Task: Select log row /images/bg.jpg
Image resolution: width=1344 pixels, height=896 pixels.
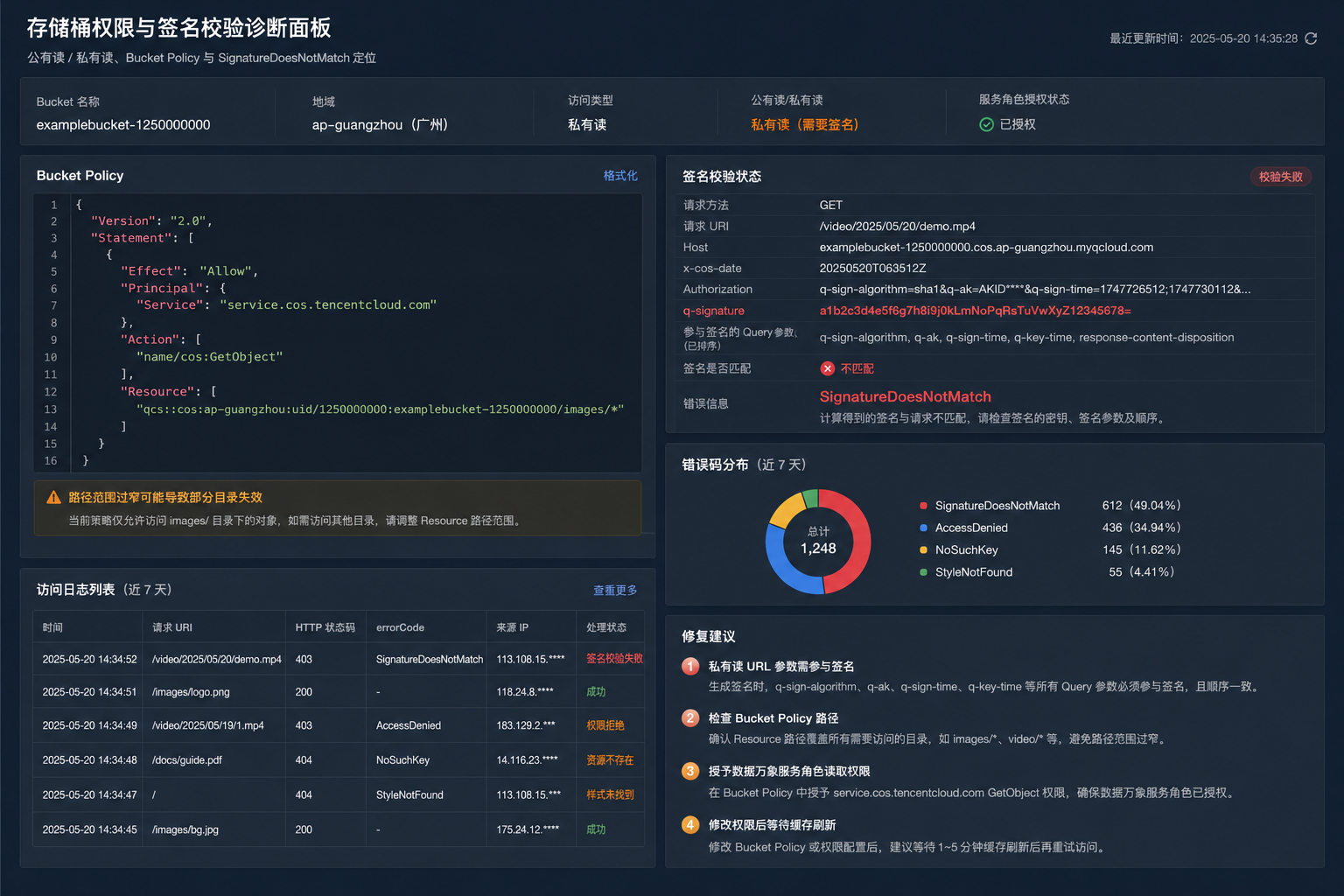Action: tap(339, 829)
